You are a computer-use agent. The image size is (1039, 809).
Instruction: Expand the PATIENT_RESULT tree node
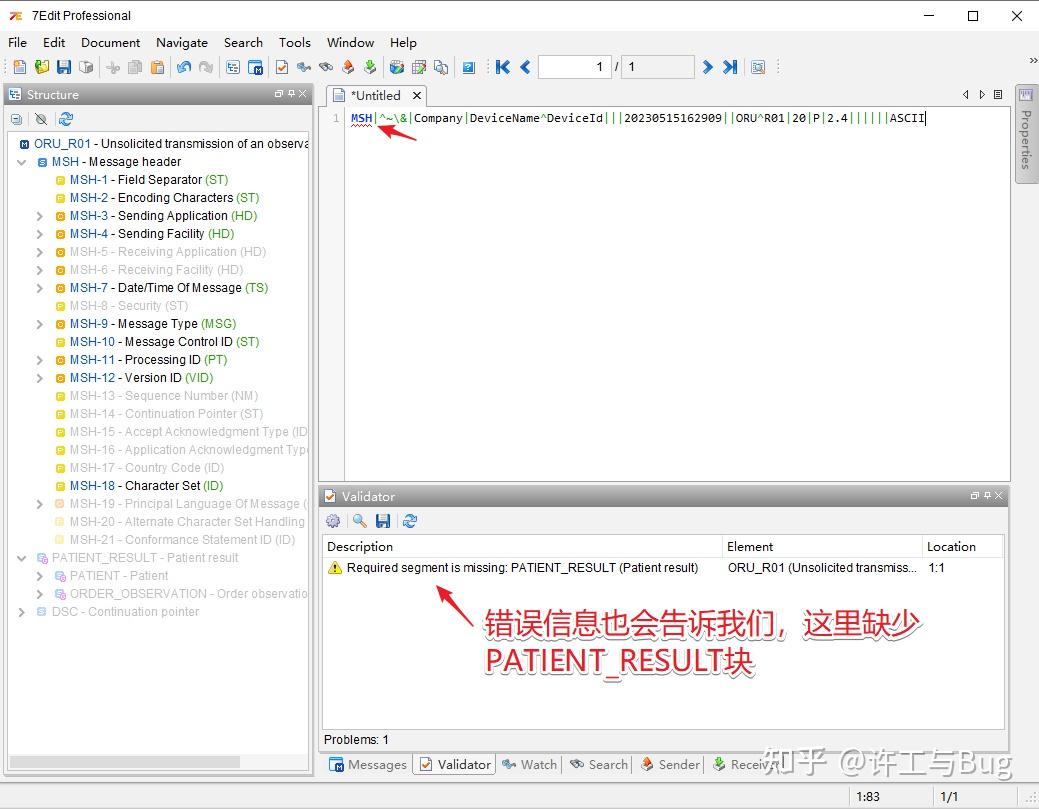coord(22,557)
